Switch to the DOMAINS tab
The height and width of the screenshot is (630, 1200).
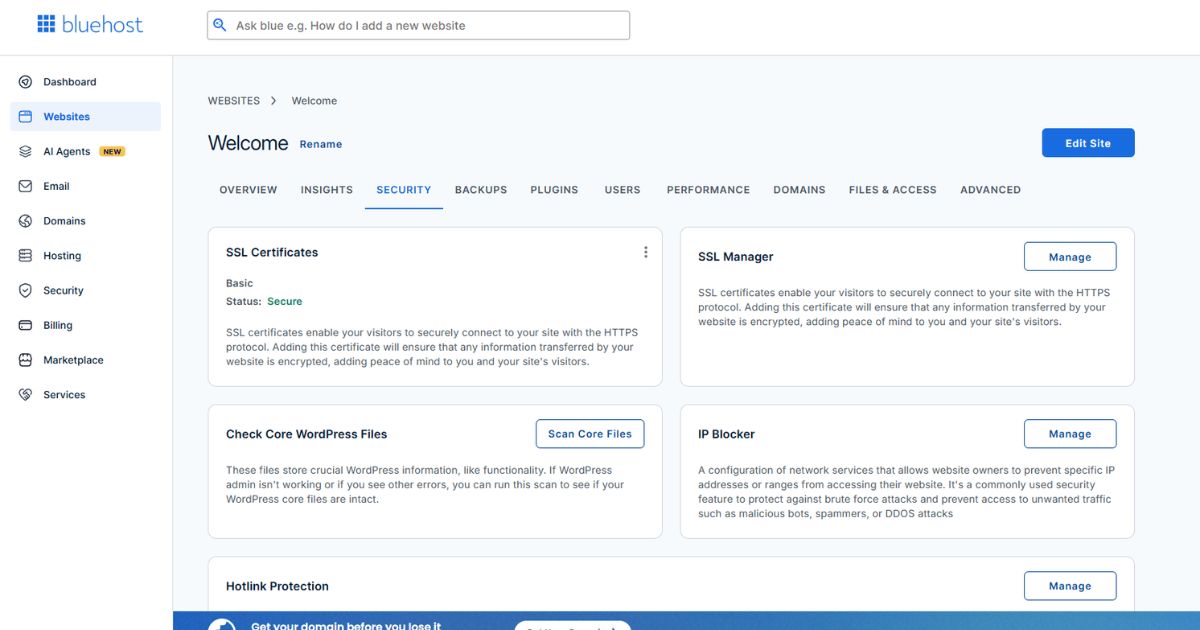click(x=799, y=190)
